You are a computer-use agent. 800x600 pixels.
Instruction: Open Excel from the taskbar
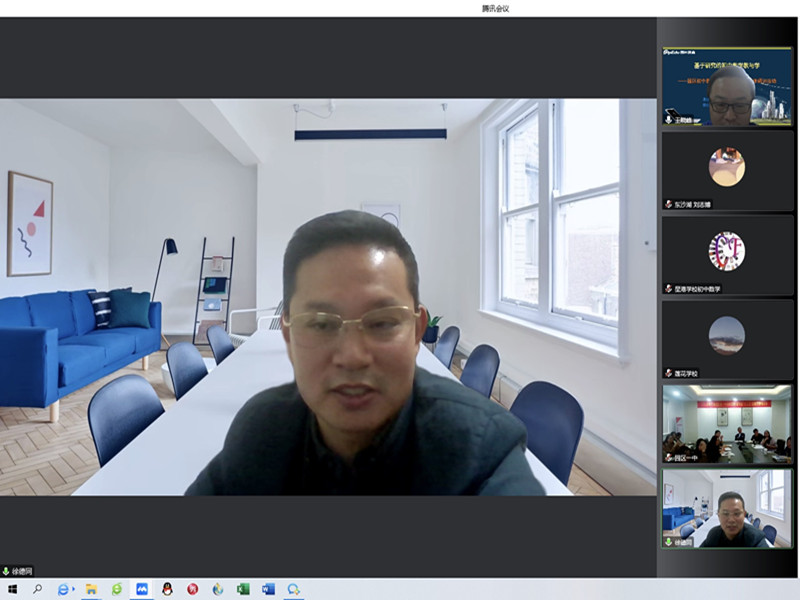pyautogui.click(x=243, y=589)
